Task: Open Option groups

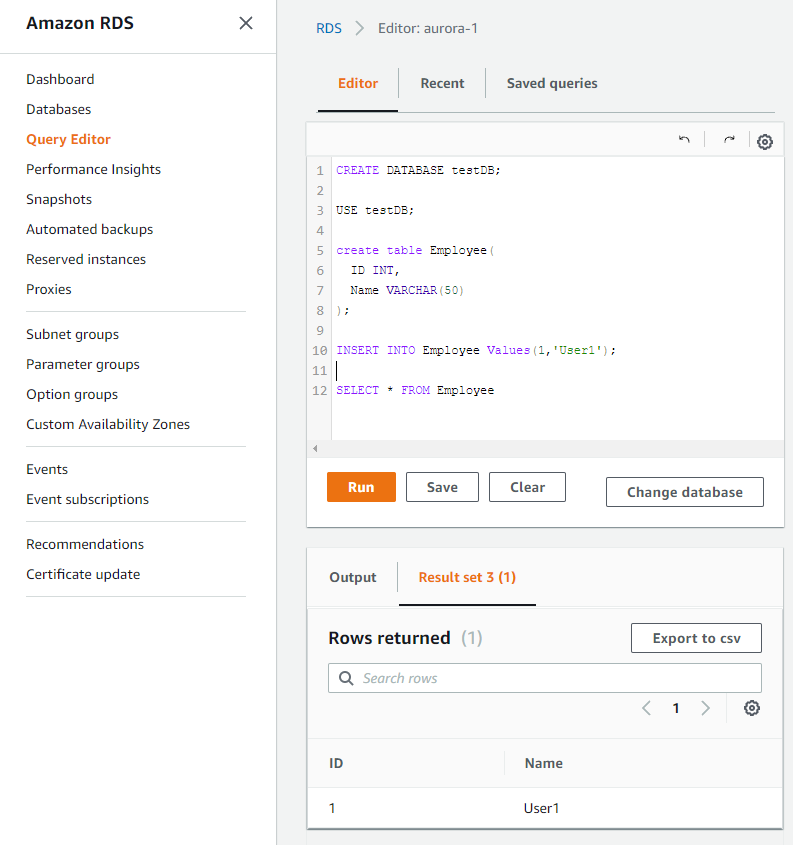Action: click(x=72, y=394)
